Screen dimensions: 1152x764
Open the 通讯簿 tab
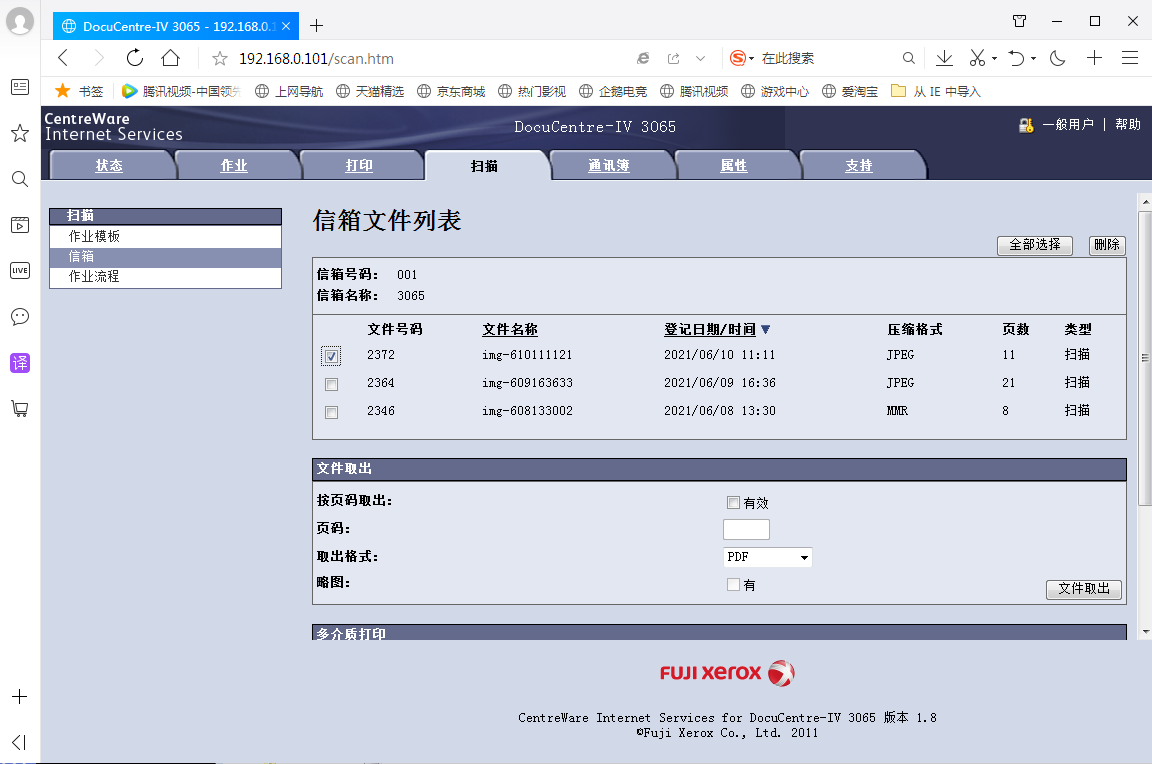tap(609, 166)
